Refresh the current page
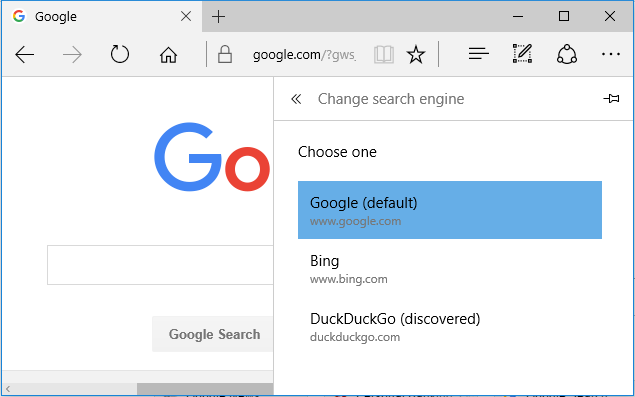 click(x=120, y=54)
